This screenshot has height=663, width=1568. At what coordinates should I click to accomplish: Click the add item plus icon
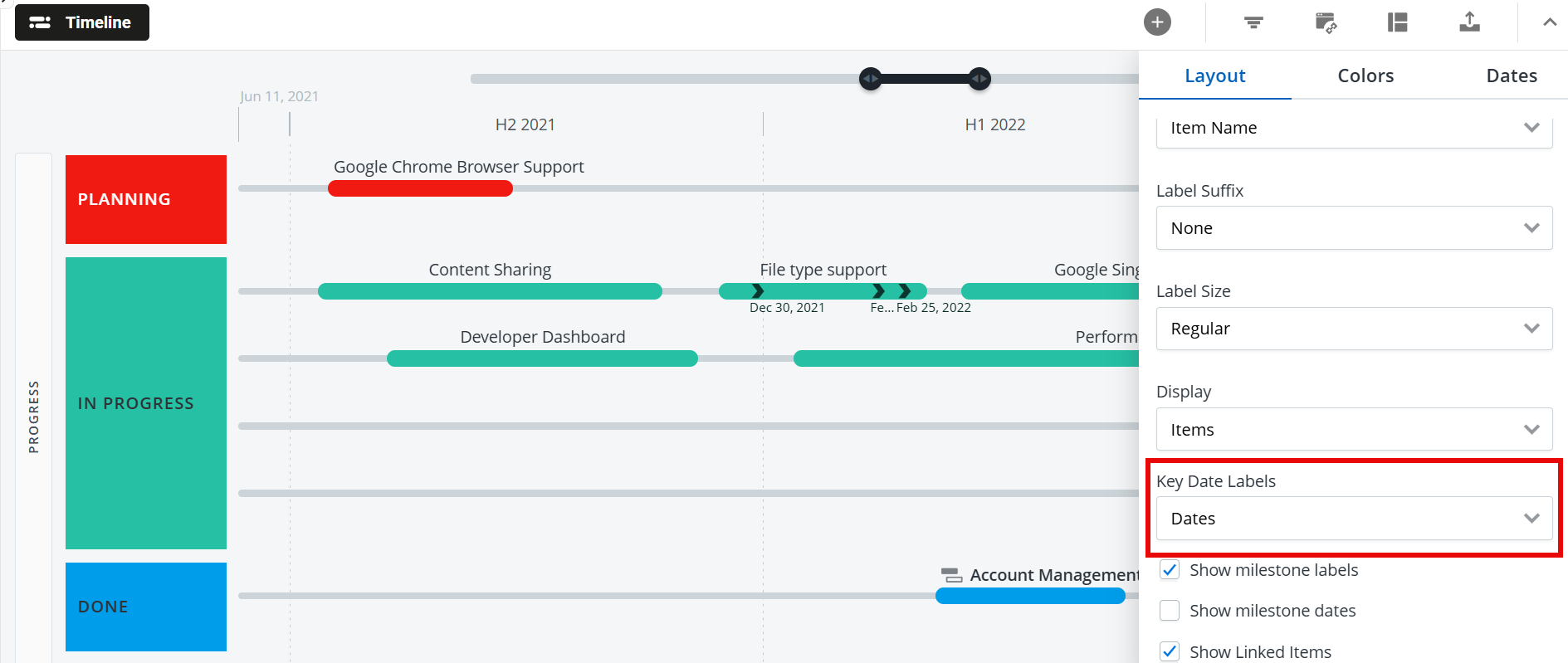pos(1157,22)
